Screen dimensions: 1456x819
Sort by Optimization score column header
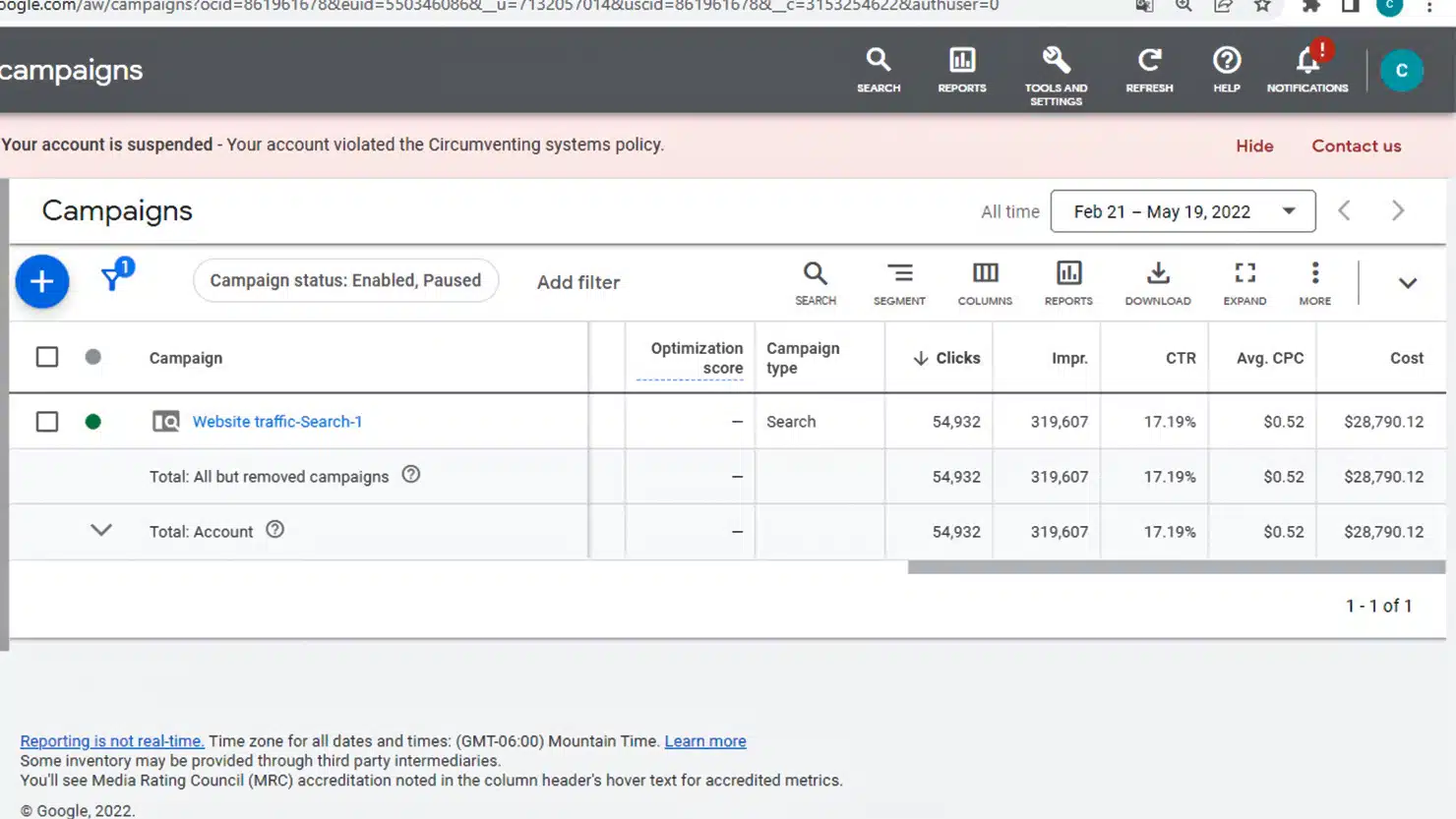click(x=697, y=358)
